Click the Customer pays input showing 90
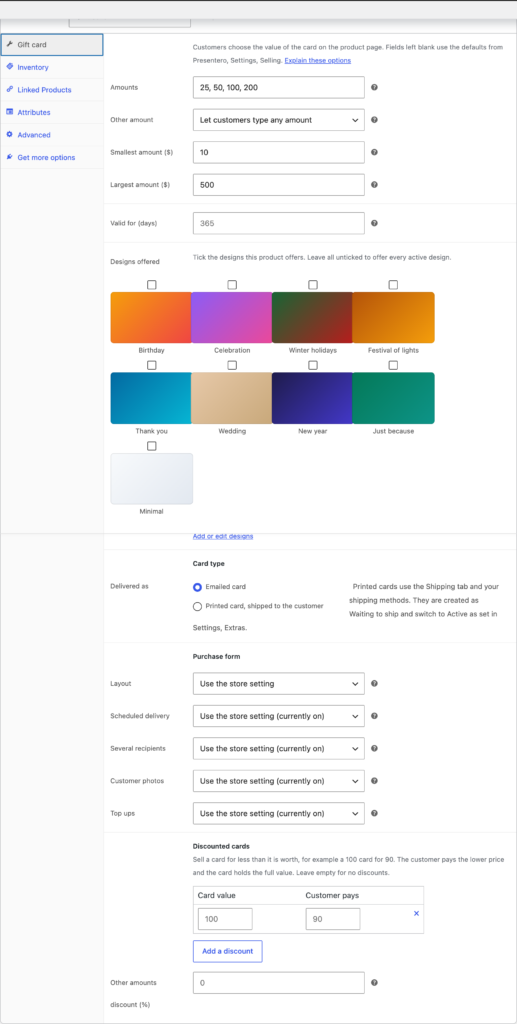517x1024 pixels. [333, 919]
